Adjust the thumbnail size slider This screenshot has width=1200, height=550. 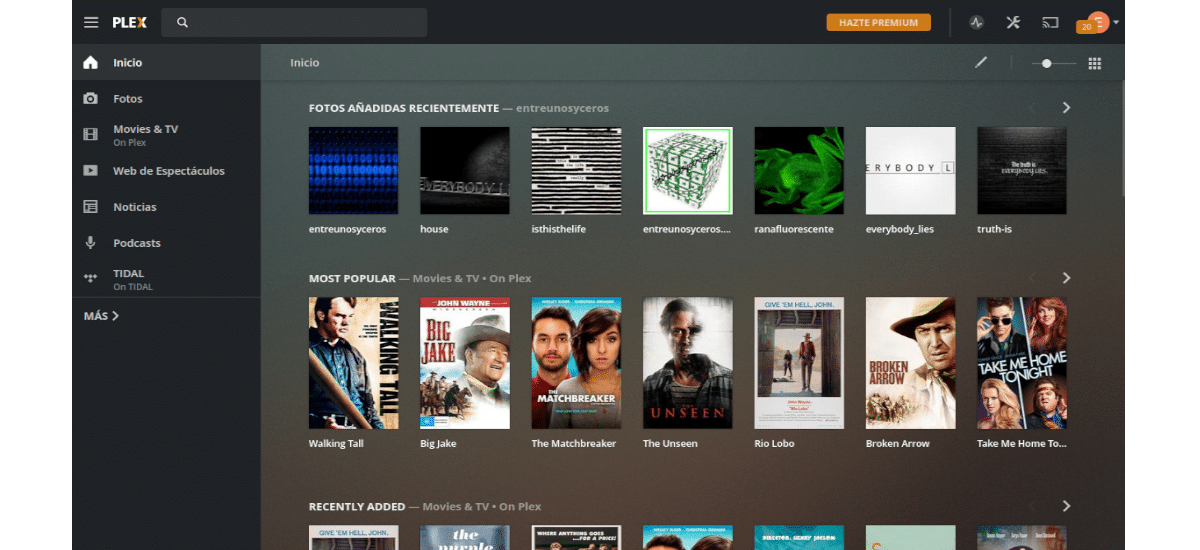(1046, 63)
